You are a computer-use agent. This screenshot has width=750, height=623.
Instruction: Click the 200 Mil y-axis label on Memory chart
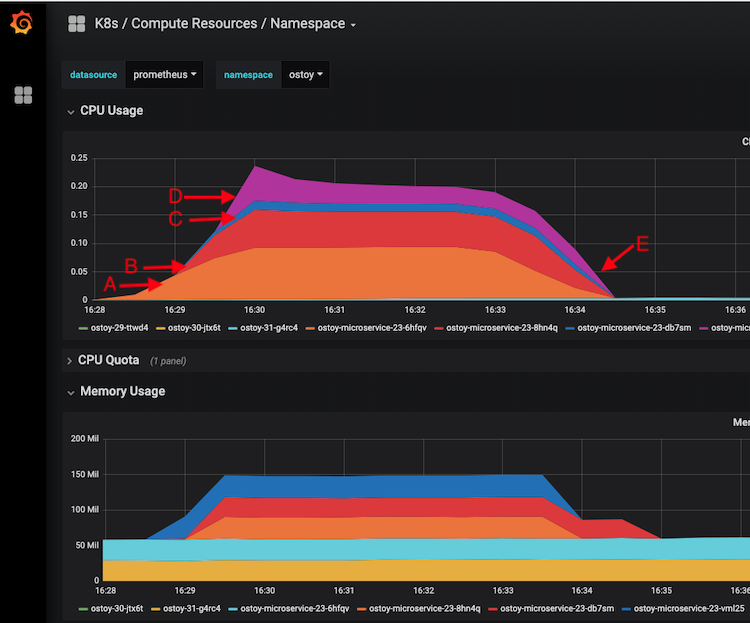click(85, 439)
